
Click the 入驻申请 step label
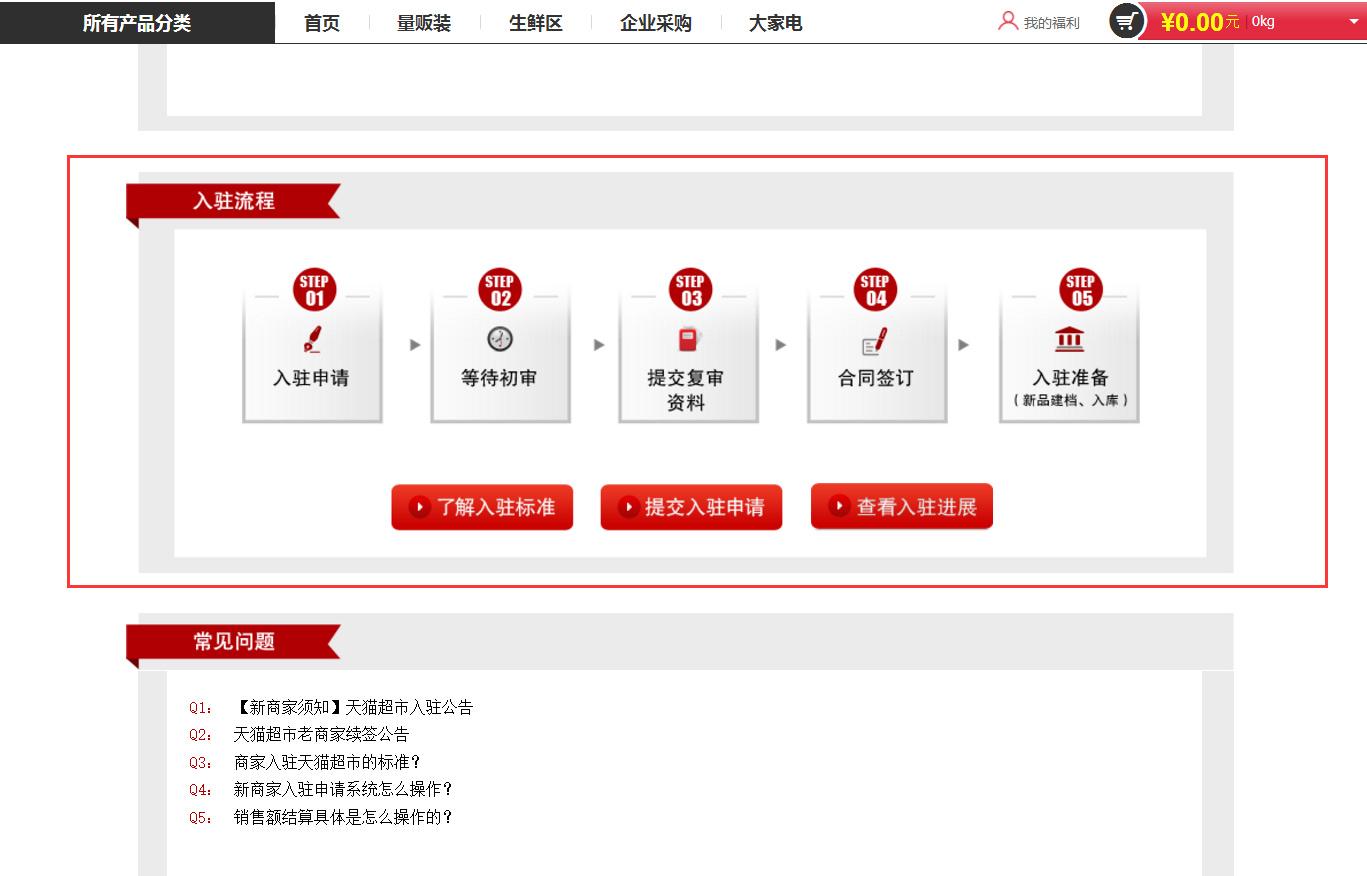click(311, 378)
